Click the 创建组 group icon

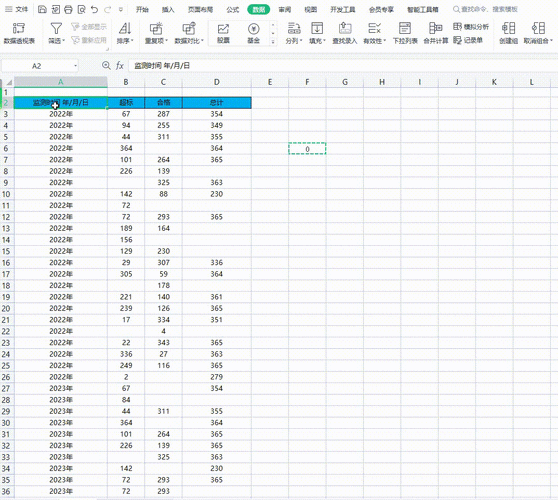point(508,28)
